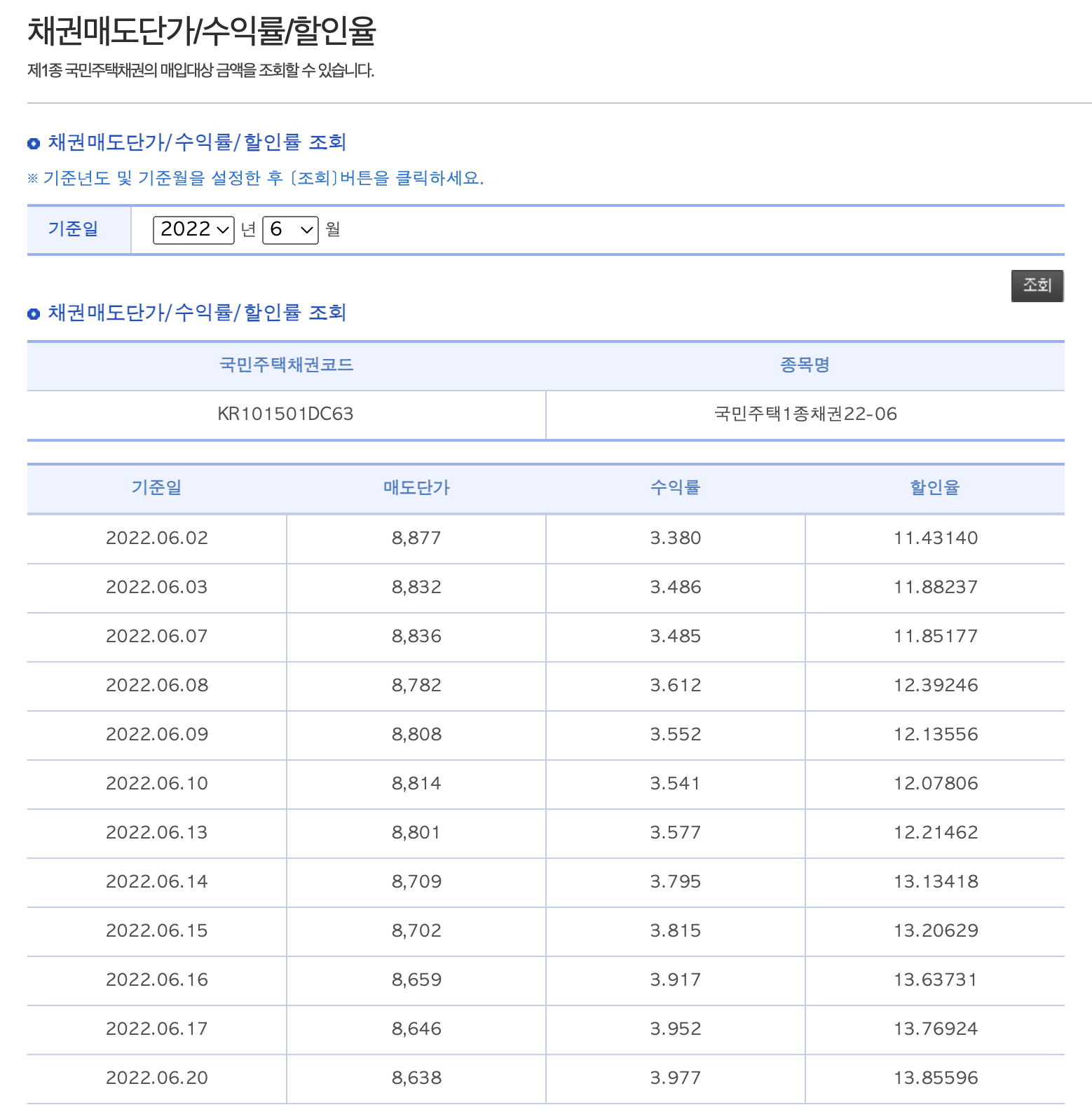Click discount rate 12.07806
This screenshot has width=1092, height=1119.
click(x=936, y=784)
